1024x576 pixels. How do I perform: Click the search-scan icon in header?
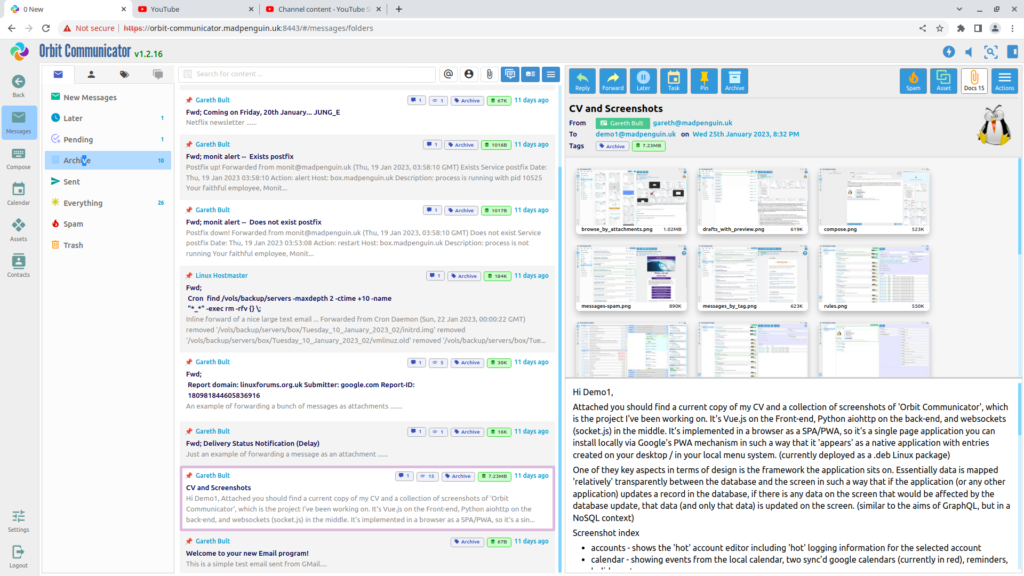[991, 52]
